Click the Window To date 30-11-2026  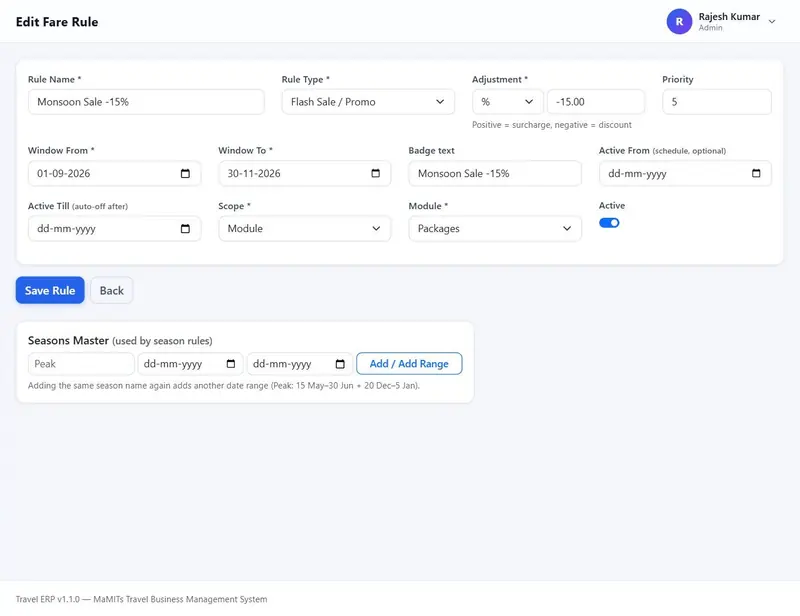(254, 174)
